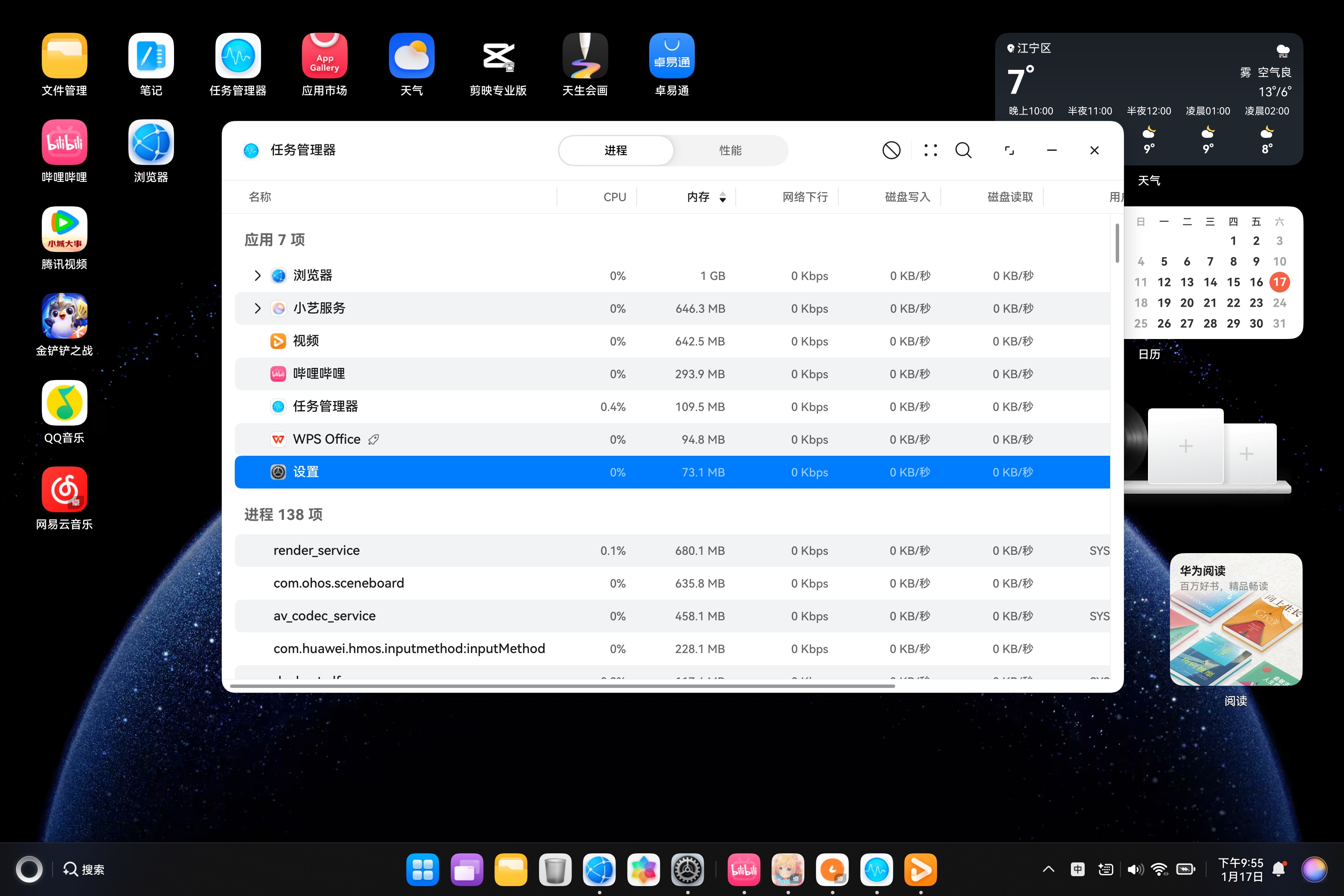Open the launcher grid icon in dock
Viewport: 1344px width, 896px height.
422,870
